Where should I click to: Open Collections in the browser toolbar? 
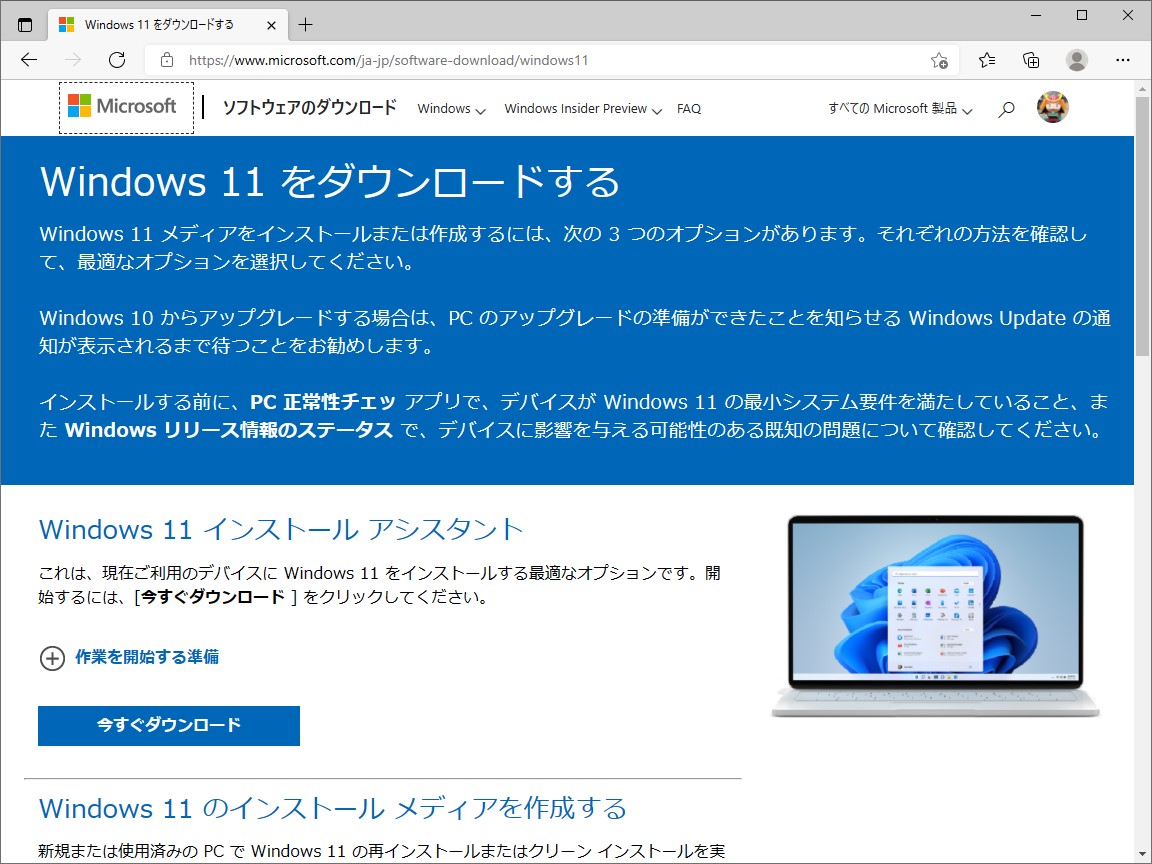click(x=1031, y=60)
